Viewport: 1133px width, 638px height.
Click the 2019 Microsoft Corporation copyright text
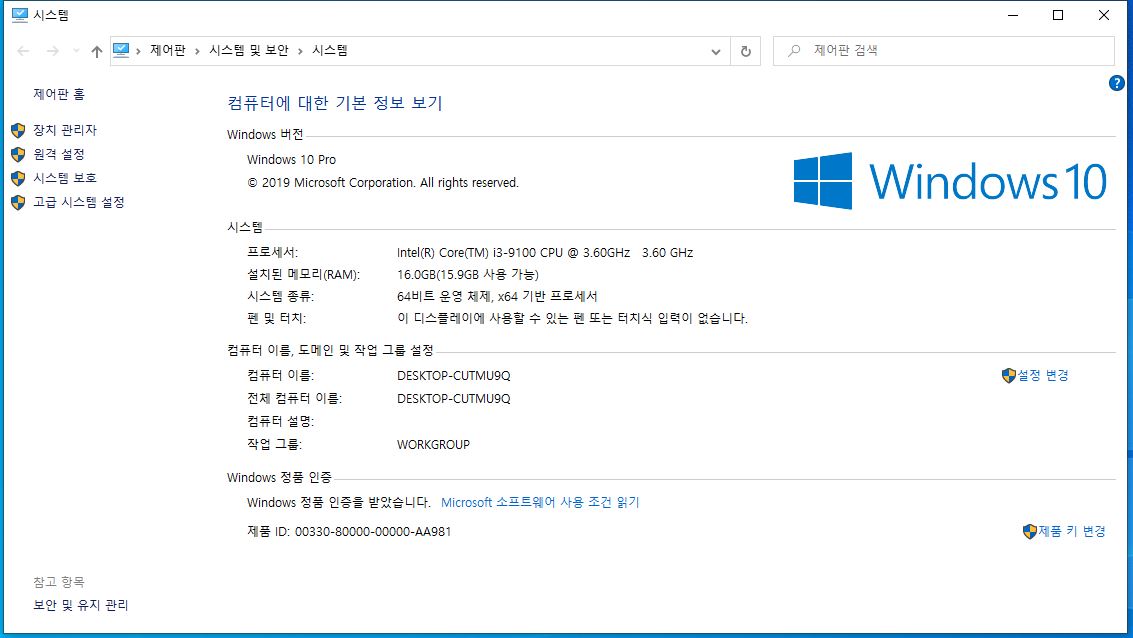383,183
